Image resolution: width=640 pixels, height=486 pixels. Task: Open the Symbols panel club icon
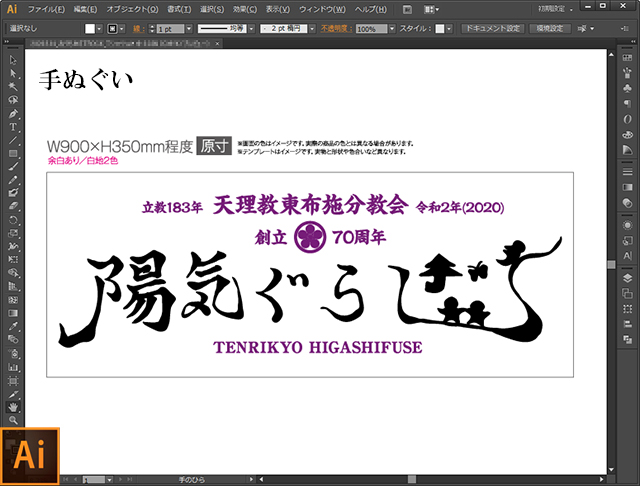[x=627, y=88]
